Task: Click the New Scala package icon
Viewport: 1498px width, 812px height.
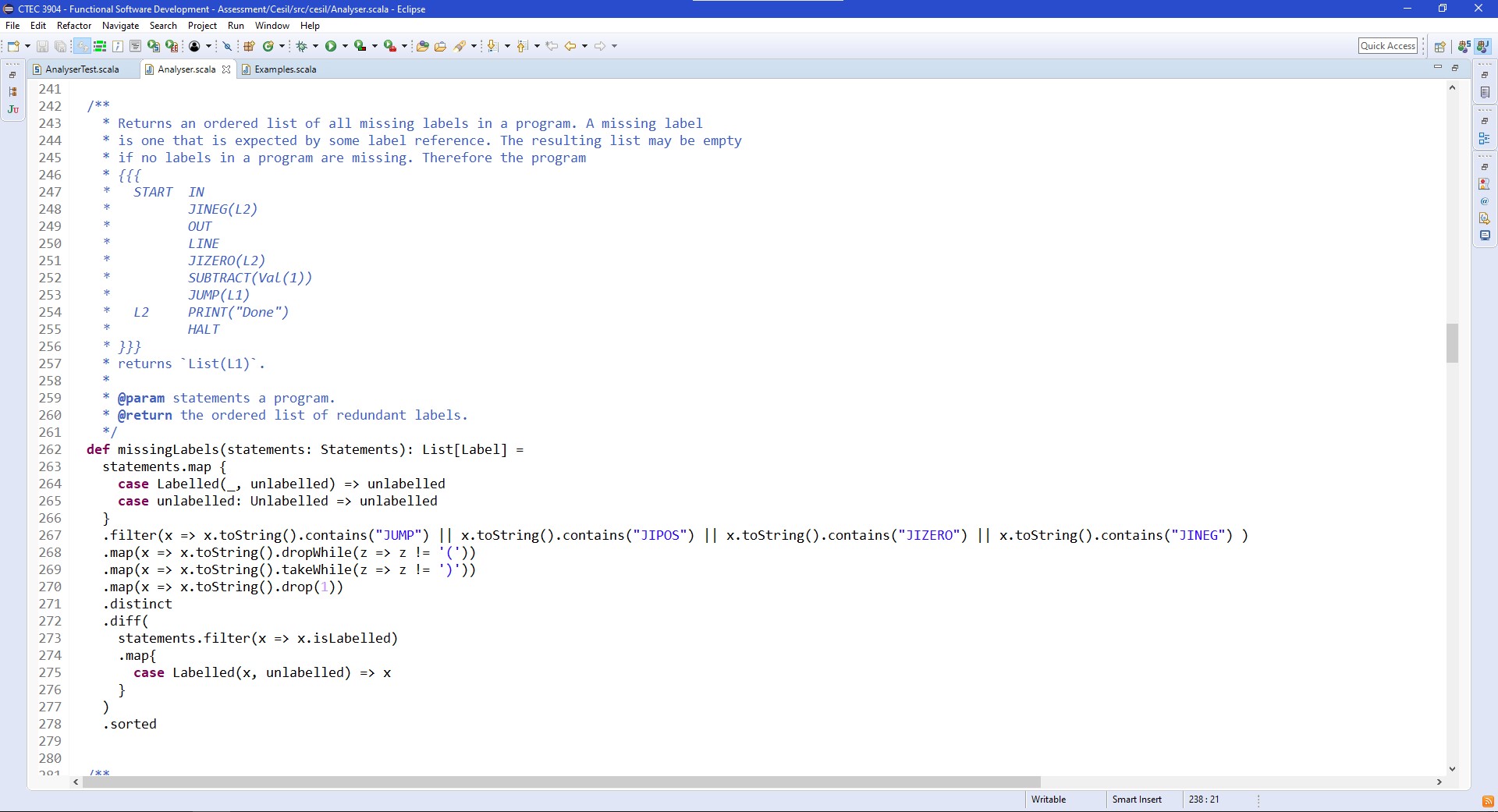Action: point(249,46)
